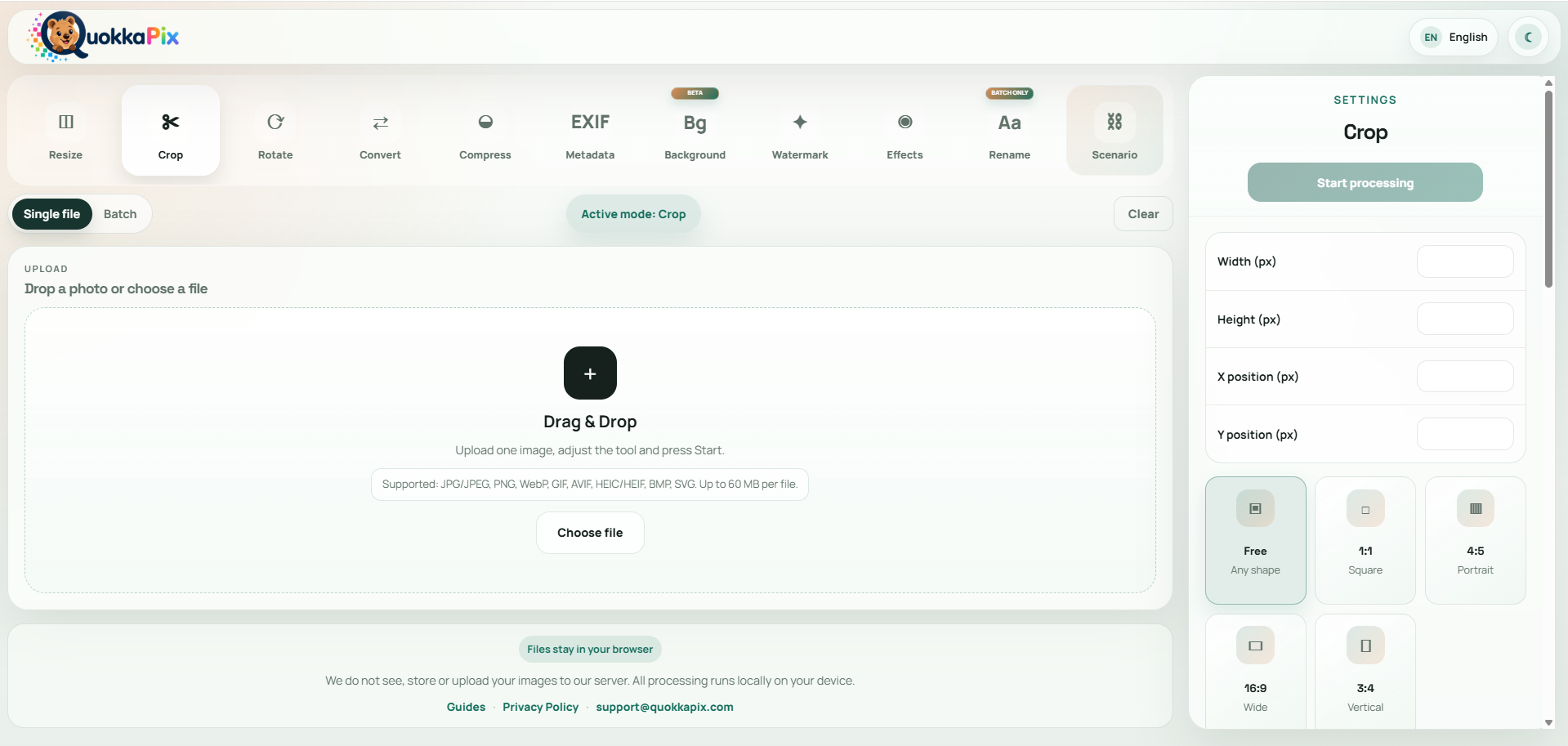The height and width of the screenshot is (746, 1568).
Task: Switch to Batch mode
Action: point(120,214)
